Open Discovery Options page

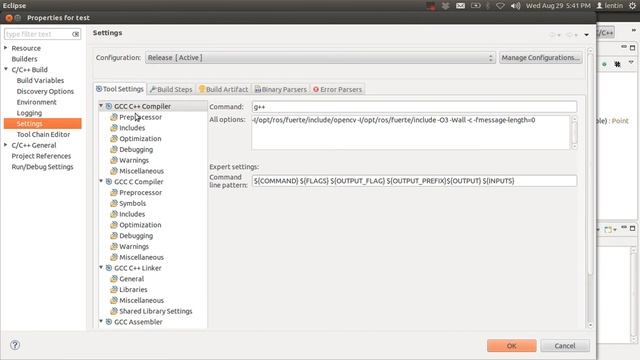(x=45, y=91)
